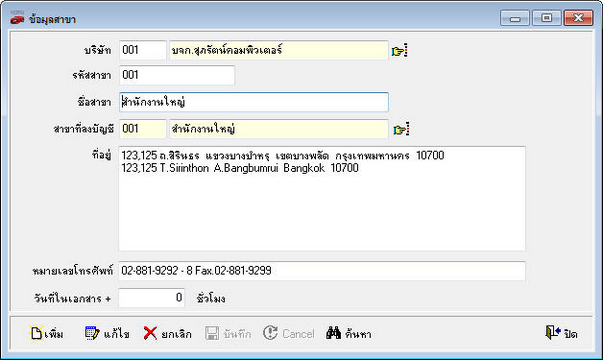Open company lookup hand icon beside บจก.สุภรัตน์คอมพิวเตอร์
Screen dimensions: 603x360
coord(400,51)
